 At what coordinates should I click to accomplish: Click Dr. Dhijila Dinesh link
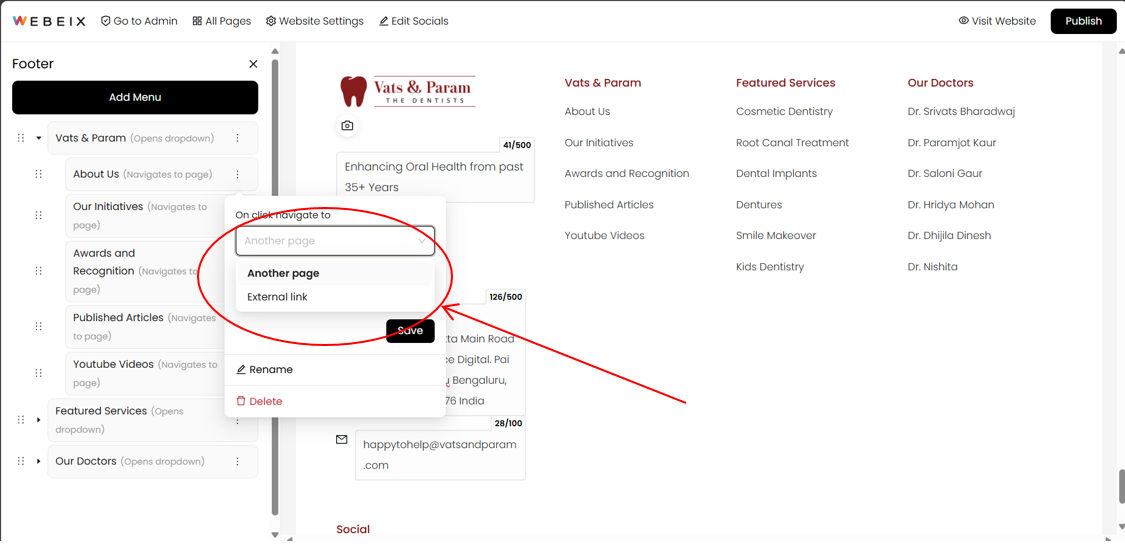tap(951, 235)
